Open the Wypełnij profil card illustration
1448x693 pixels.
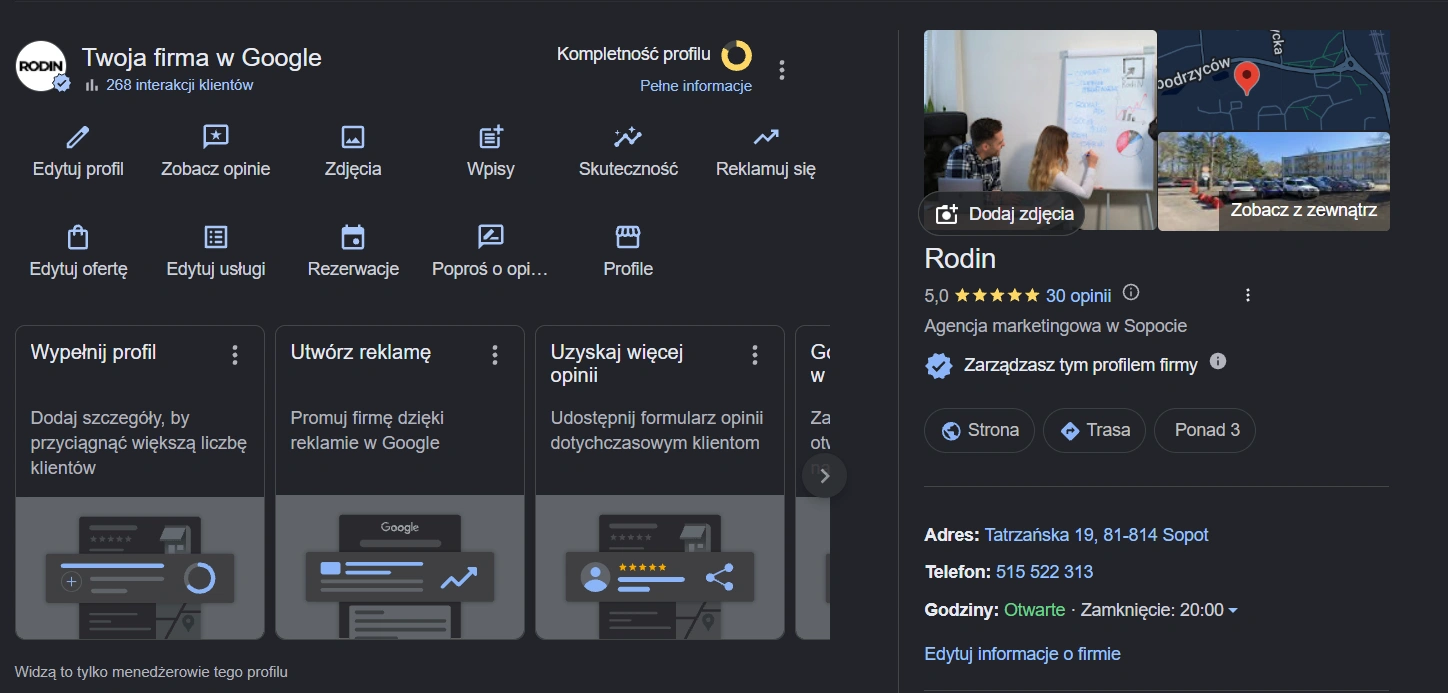140,567
